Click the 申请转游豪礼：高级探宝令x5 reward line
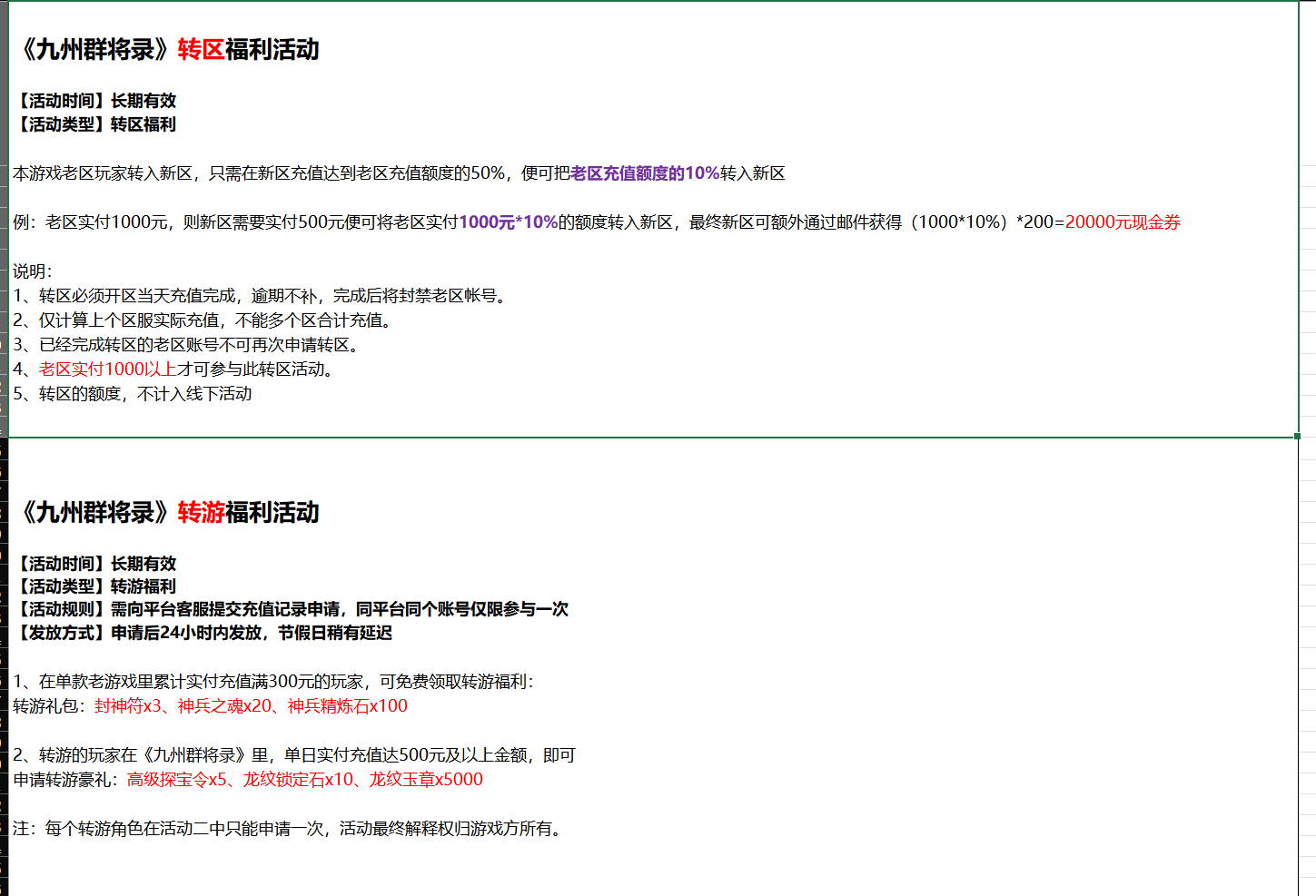 [248, 780]
